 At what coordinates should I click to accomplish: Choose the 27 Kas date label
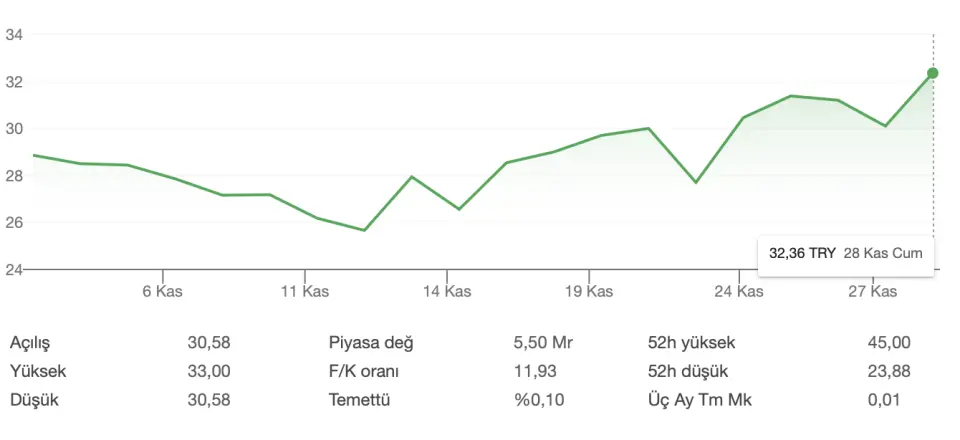[872, 292]
